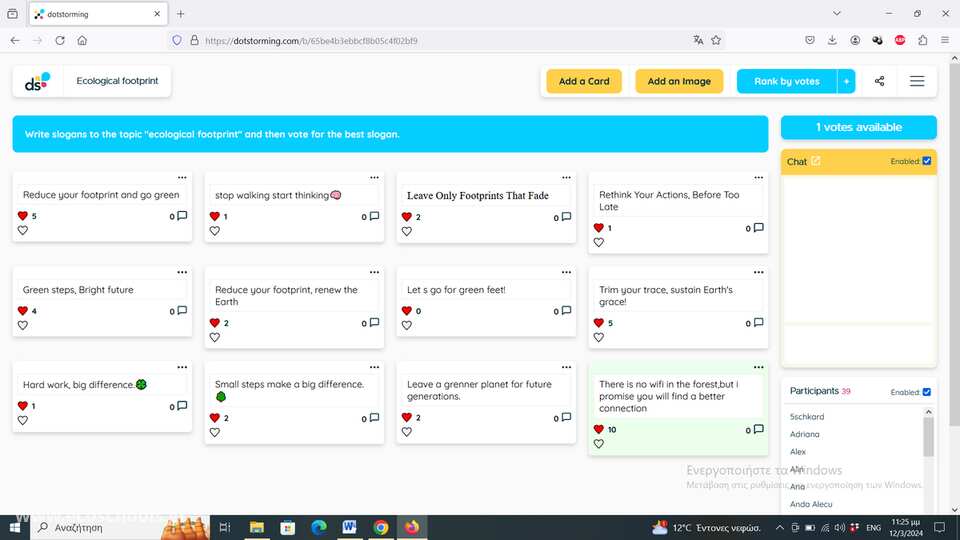
Task: Open the share board icon
Action: (879, 81)
